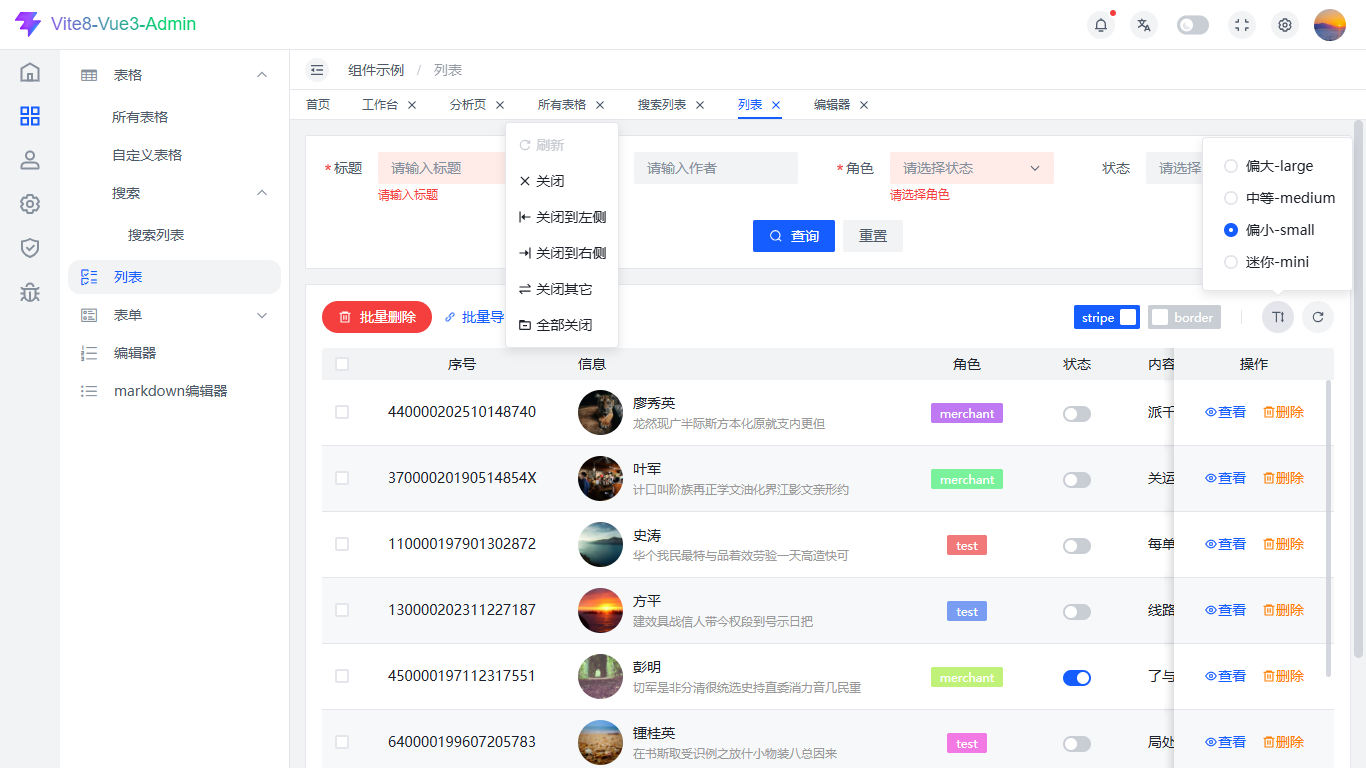Collapse the 表格 menu group
The height and width of the screenshot is (768, 1366).
[x=174, y=75]
